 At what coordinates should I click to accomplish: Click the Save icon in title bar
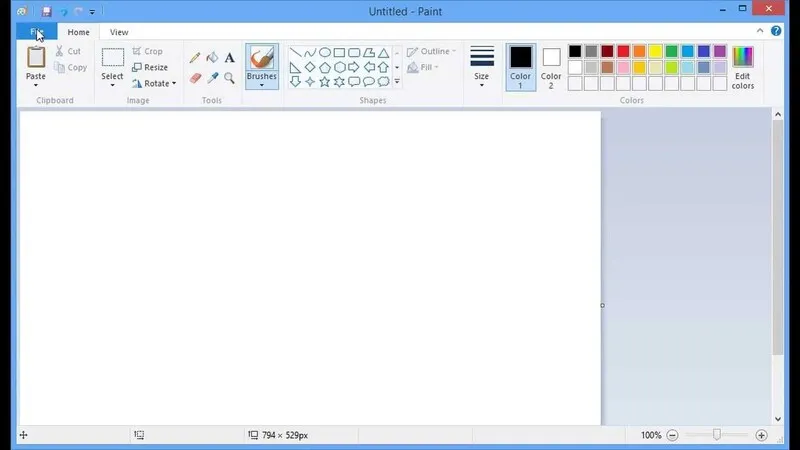[x=46, y=12]
